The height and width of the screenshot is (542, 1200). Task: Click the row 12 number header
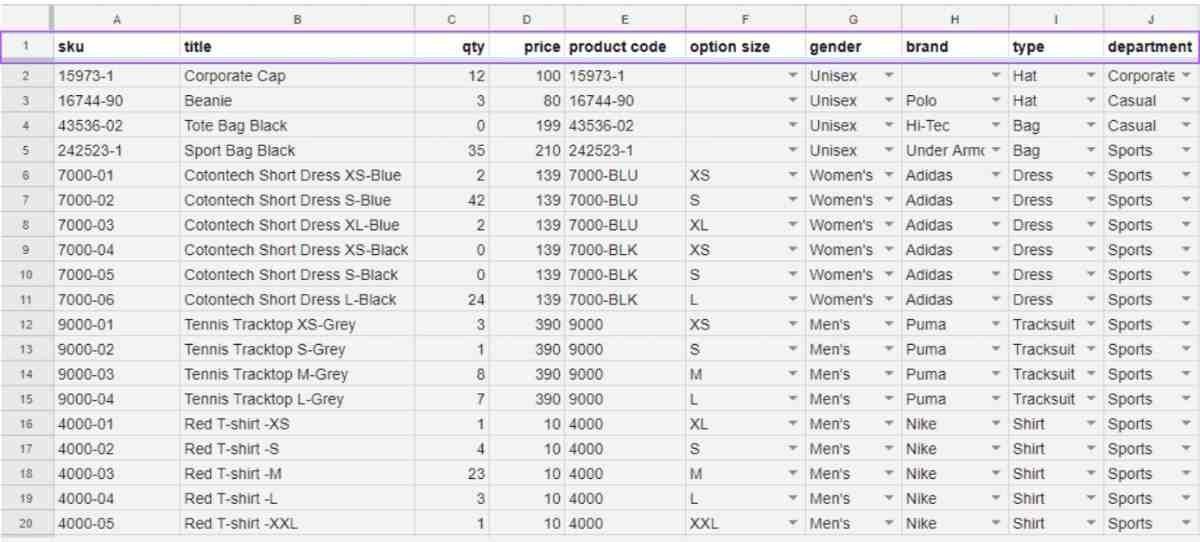click(x=26, y=325)
